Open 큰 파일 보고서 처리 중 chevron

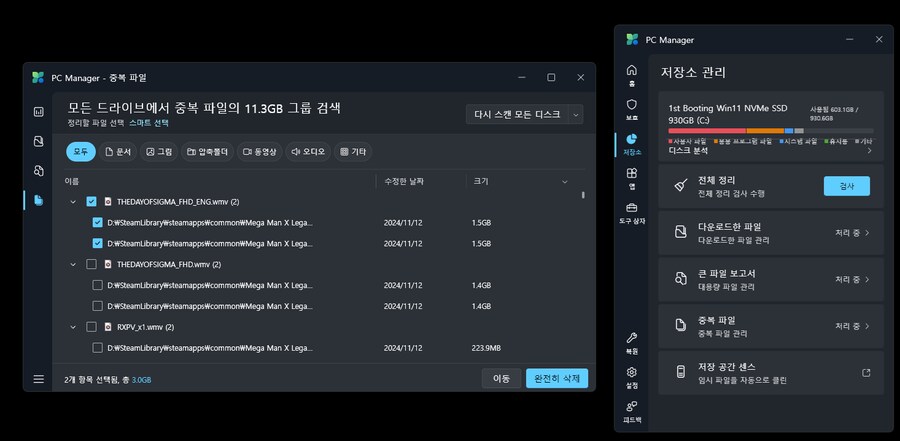(x=867, y=279)
